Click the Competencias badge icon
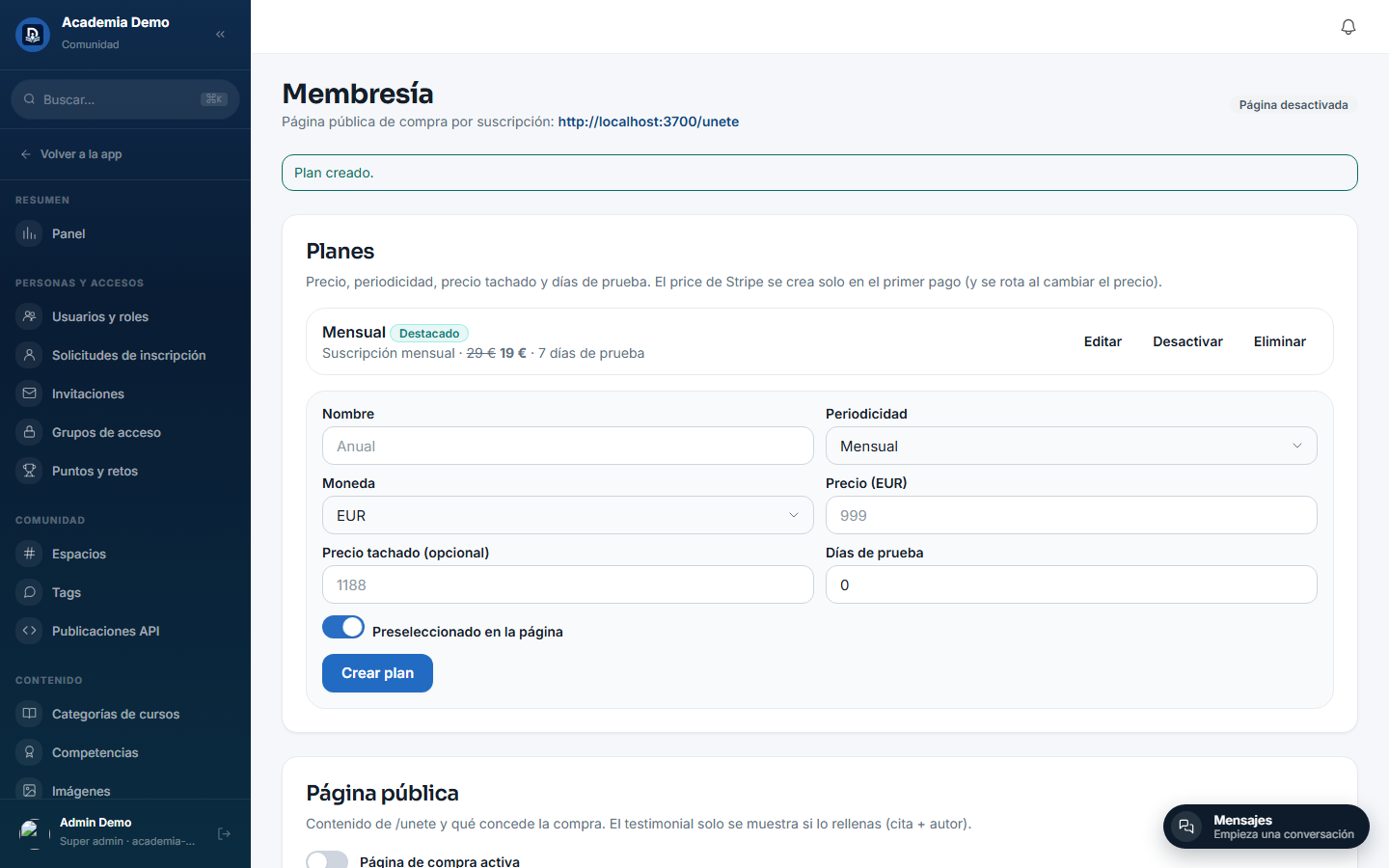1389x868 pixels. (x=30, y=752)
